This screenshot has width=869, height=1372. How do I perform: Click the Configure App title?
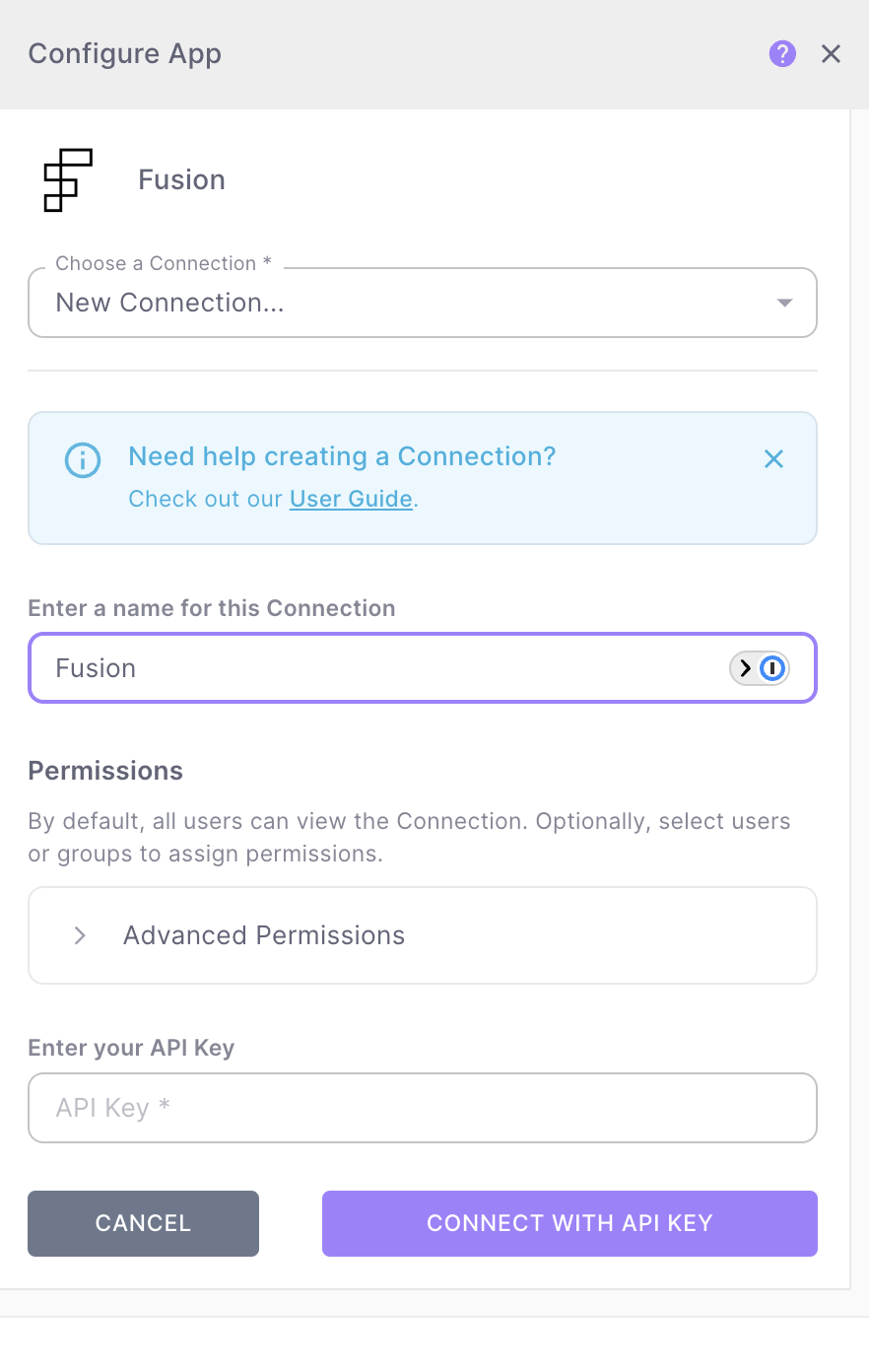pos(125,53)
